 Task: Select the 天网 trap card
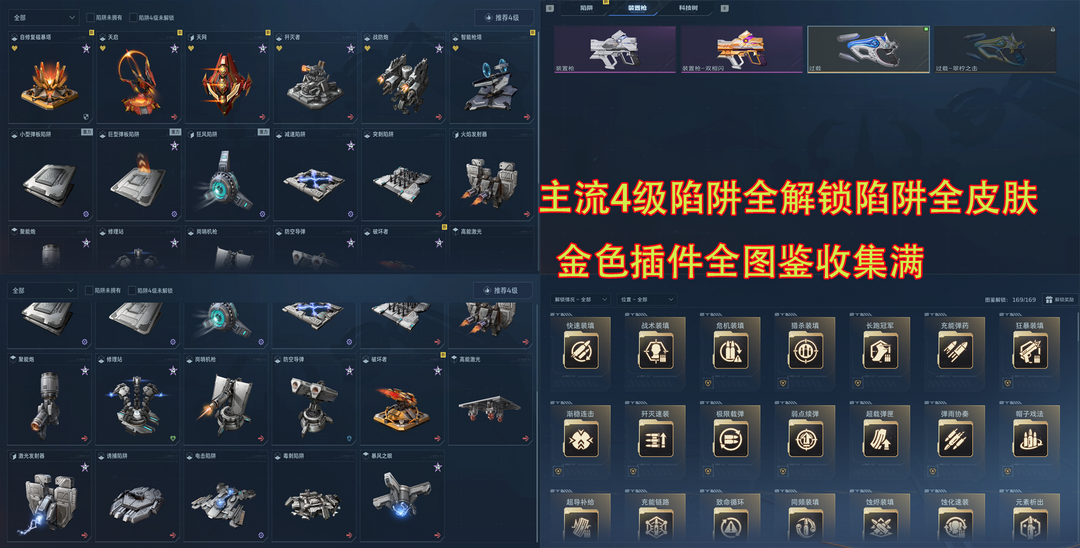click(227, 77)
